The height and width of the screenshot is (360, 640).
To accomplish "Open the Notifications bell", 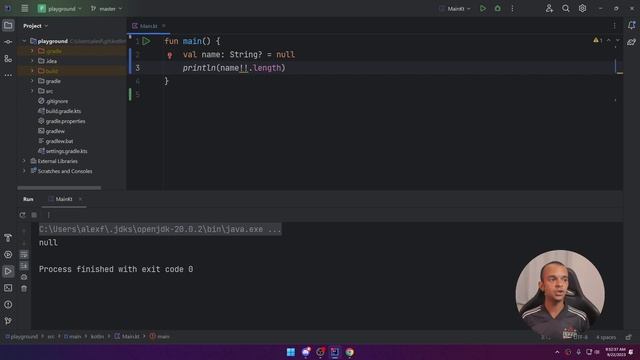I will pos(631,25).
